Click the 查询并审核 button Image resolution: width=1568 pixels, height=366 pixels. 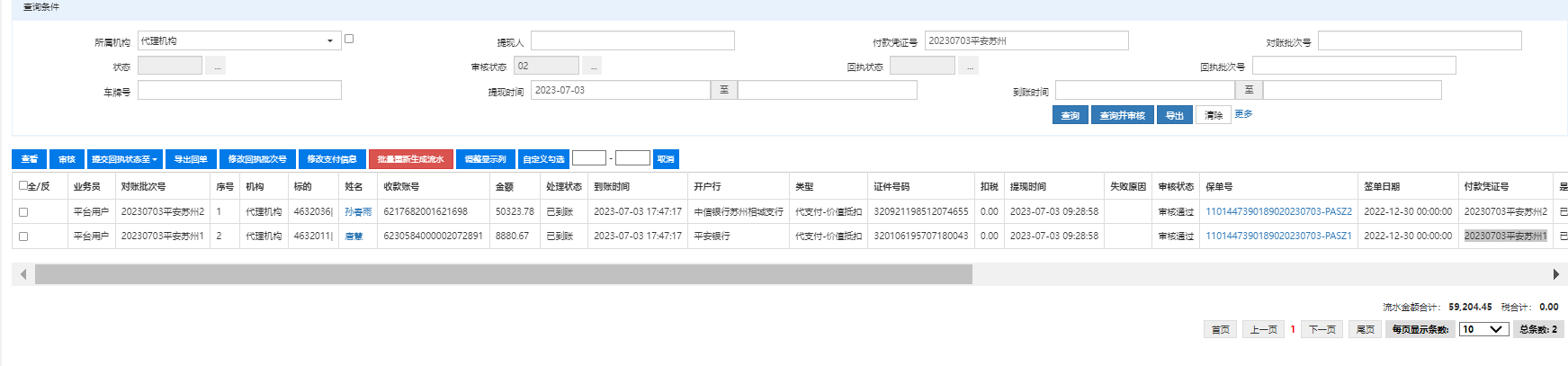coord(1123,115)
